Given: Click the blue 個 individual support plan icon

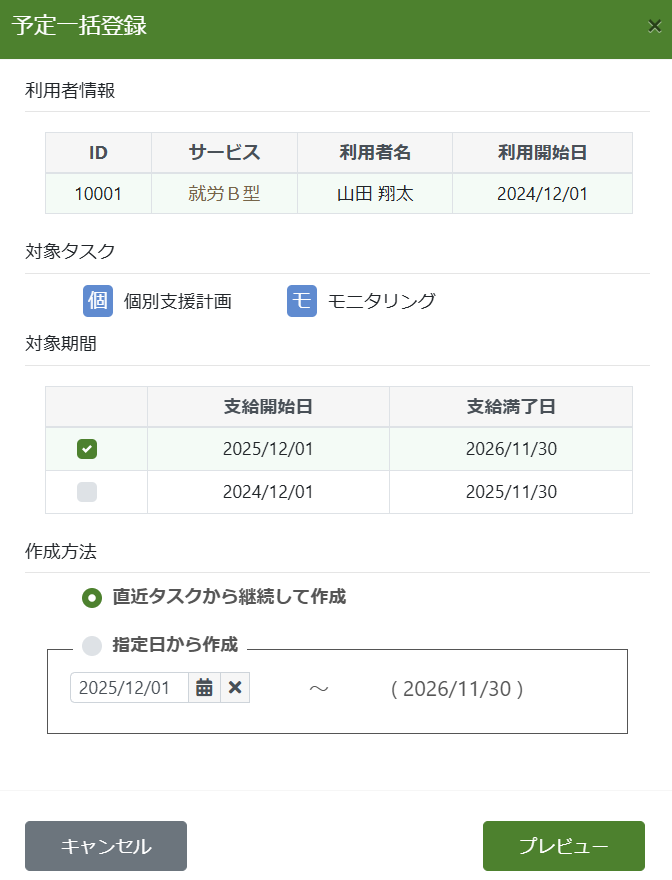Looking at the screenshot, I should tap(97, 301).
